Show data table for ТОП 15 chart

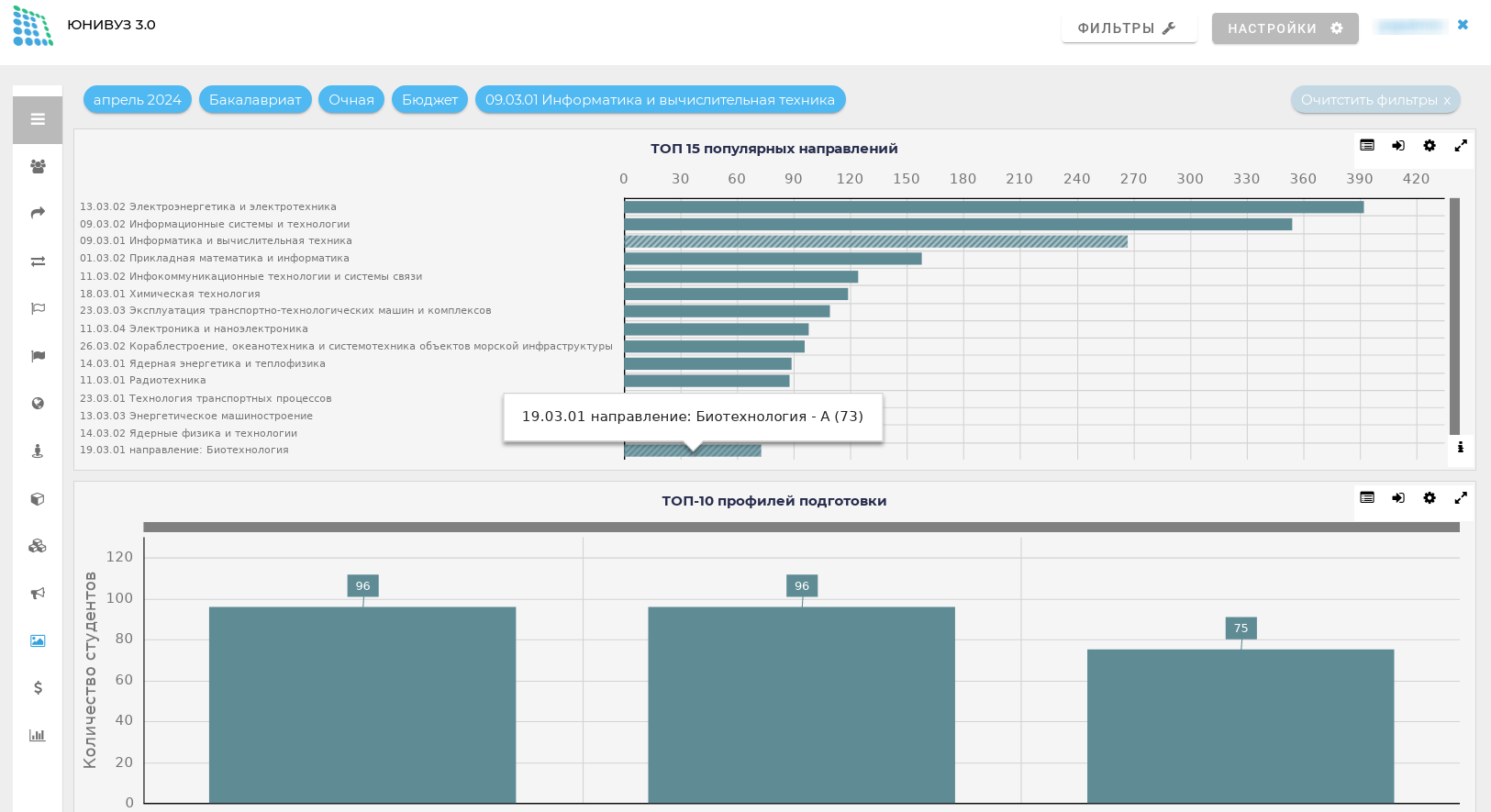pyautogui.click(x=1367, y=145)
